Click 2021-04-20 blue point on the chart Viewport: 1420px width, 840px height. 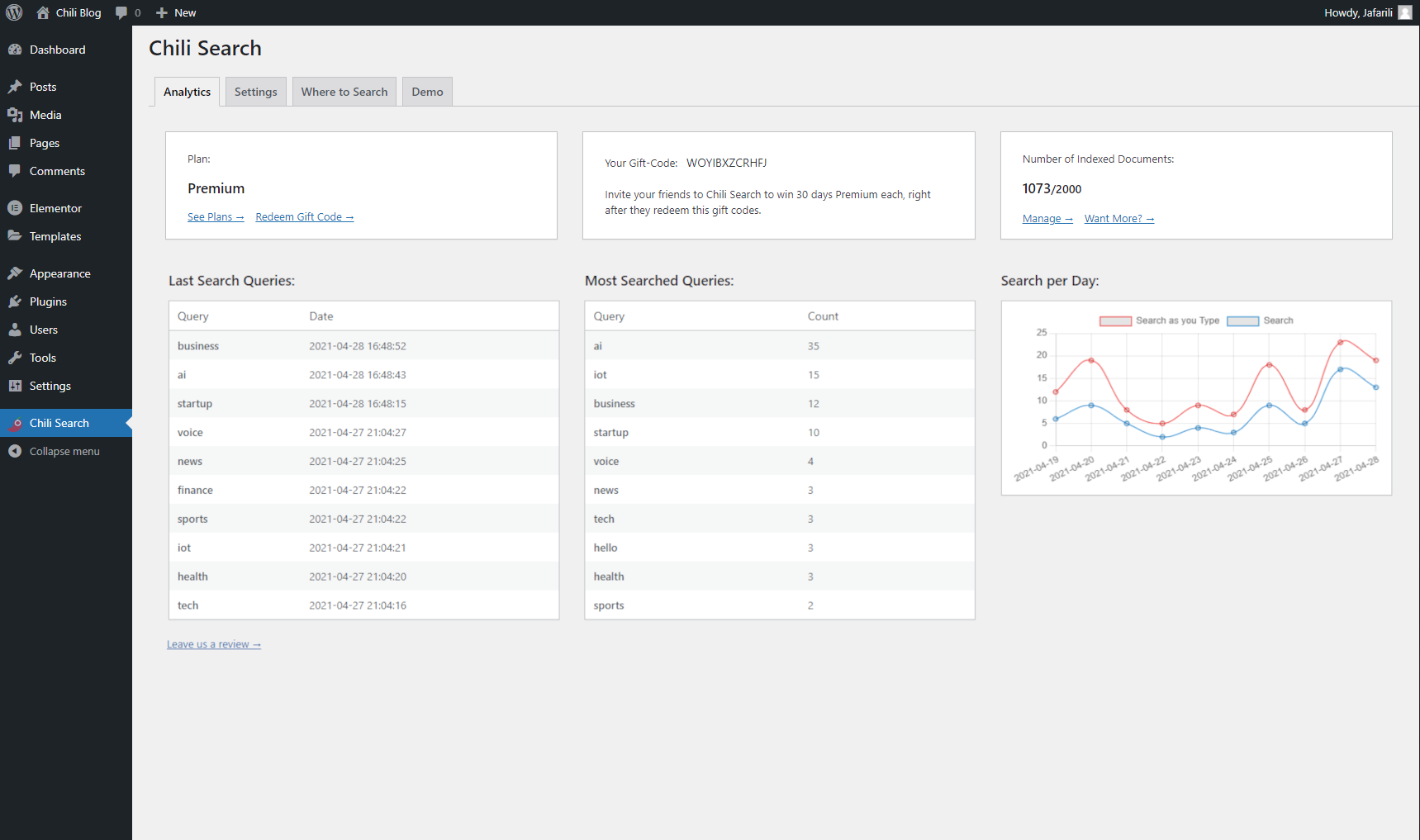pos(1091,406)
